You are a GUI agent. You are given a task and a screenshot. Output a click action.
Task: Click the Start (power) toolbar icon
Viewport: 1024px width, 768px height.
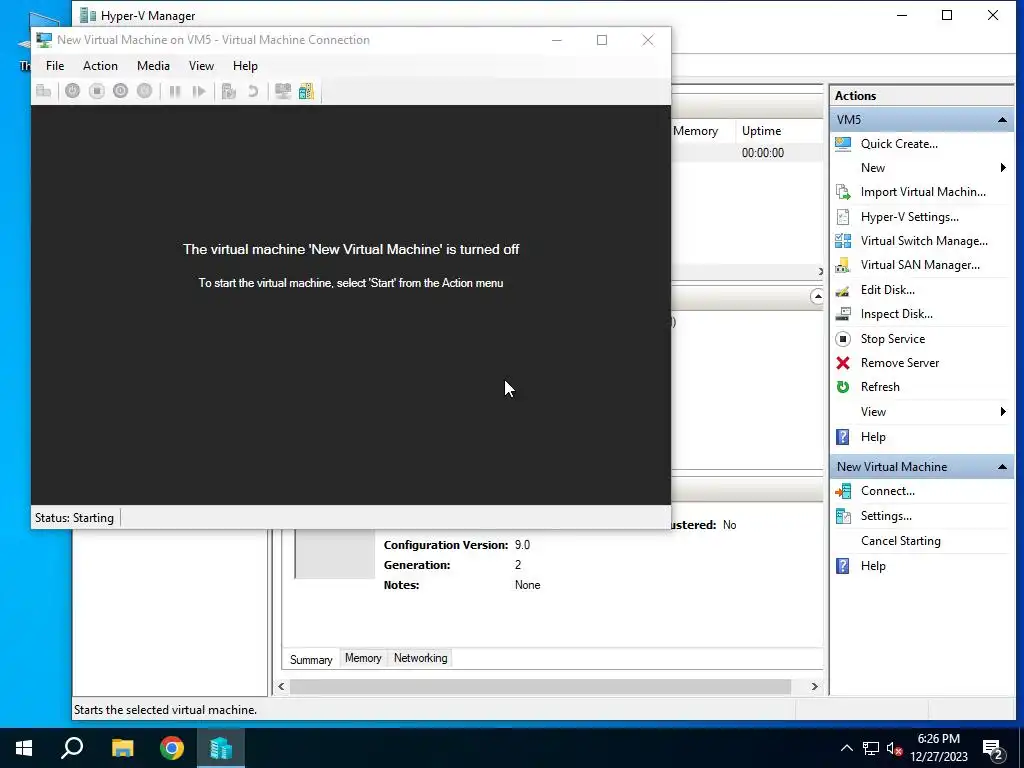pos(72,91)
